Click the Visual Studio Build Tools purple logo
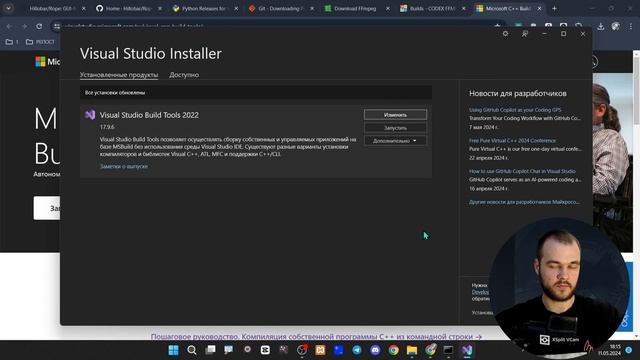Image resolution: width=640 pixels, height=360 pixels. click(x=90, y=115)
